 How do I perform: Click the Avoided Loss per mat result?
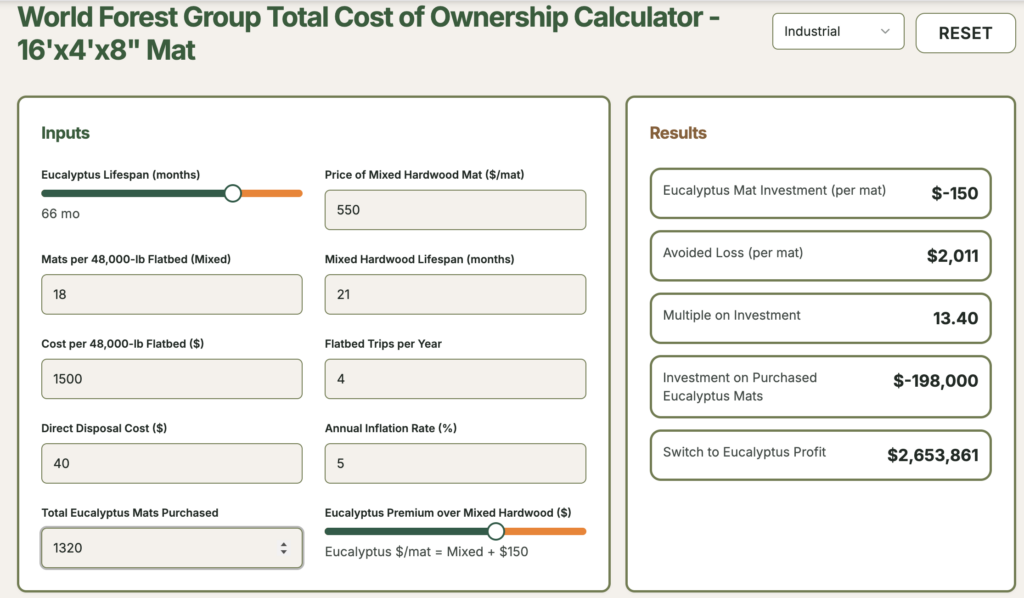point(820,256)
